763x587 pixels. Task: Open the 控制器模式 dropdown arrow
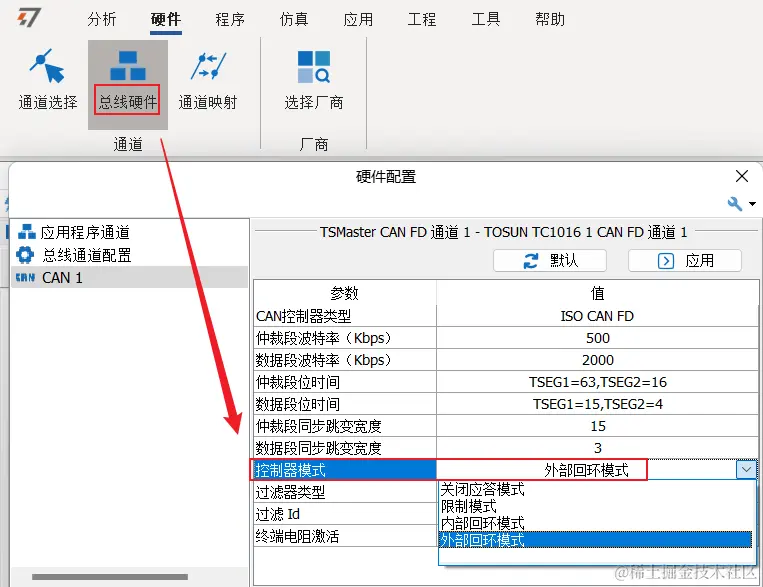point(746,470)
